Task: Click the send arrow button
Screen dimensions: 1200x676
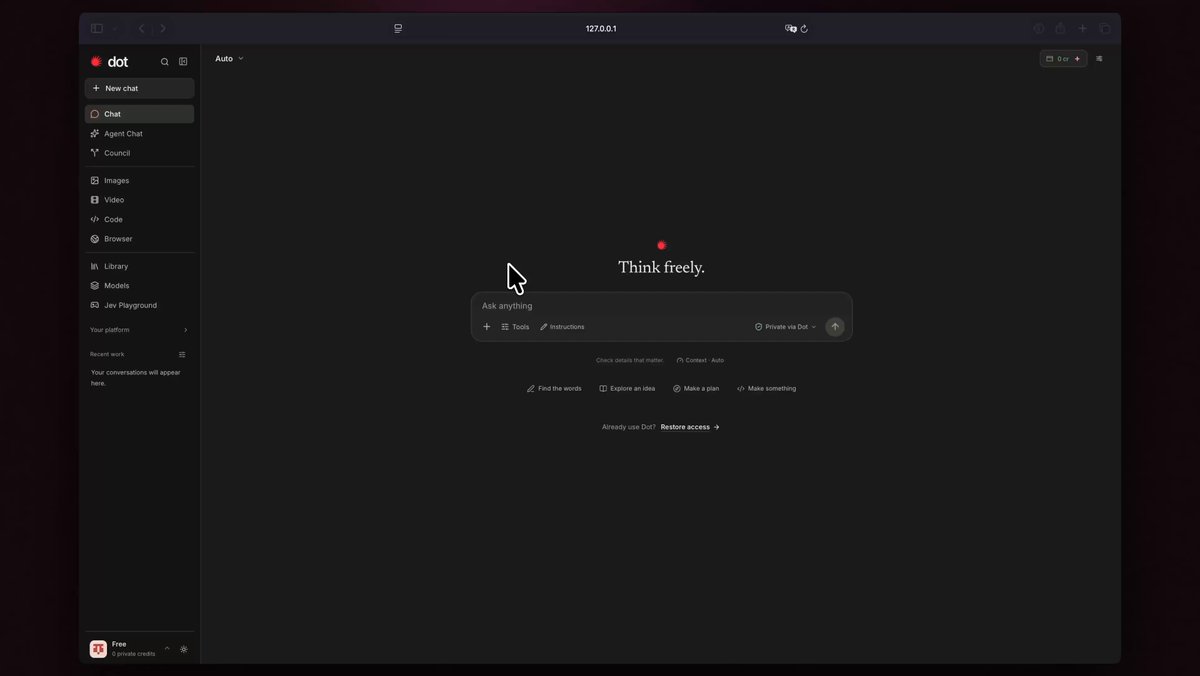Action: (x=835, y=327)
